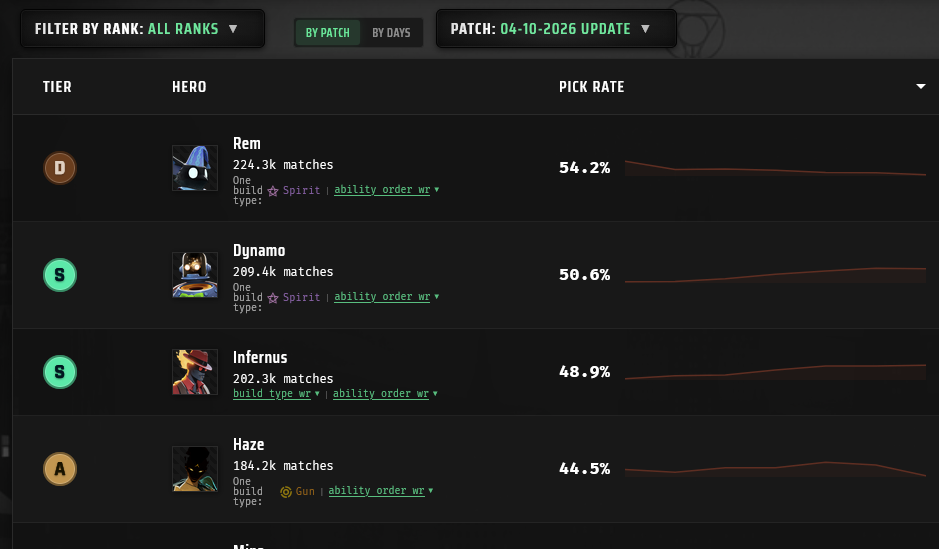939x549 pixels.
Task: Open the Haze hero name
Action: pyautogui.click(x=249, y=444)
